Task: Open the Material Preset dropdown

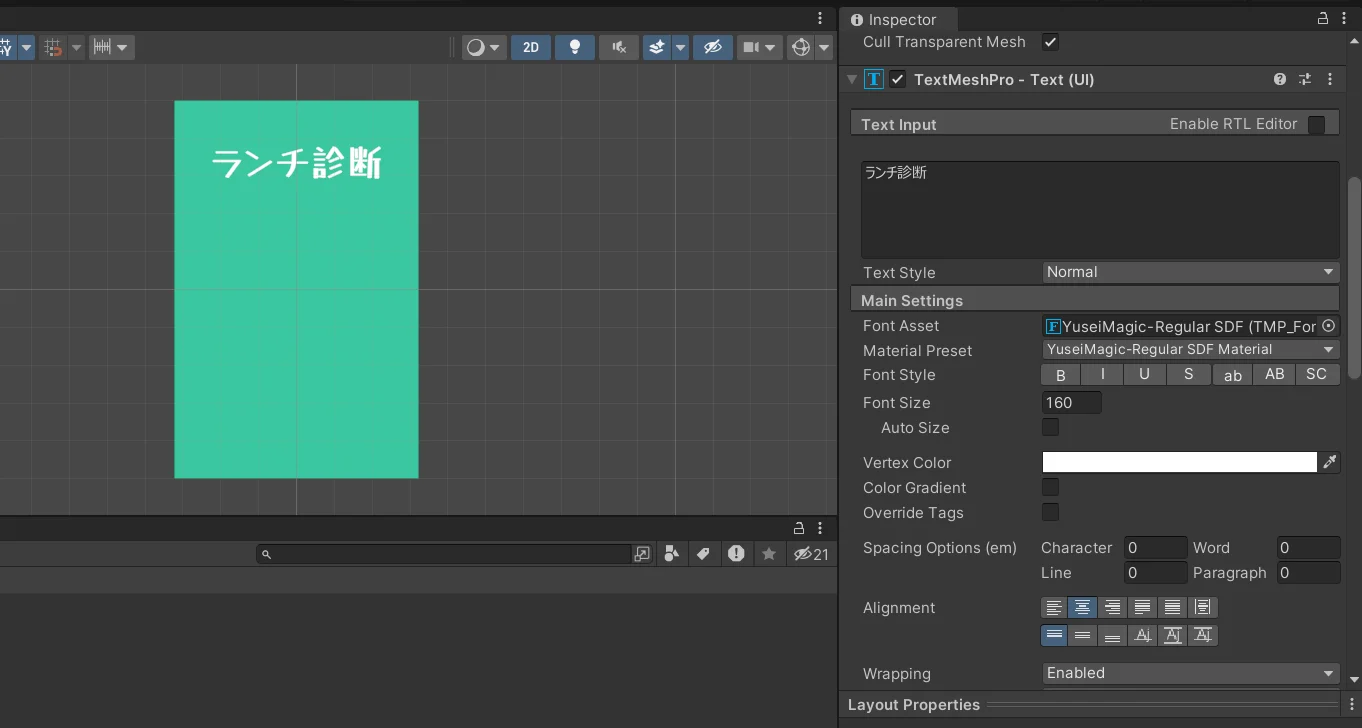Action: (1190, 350)
